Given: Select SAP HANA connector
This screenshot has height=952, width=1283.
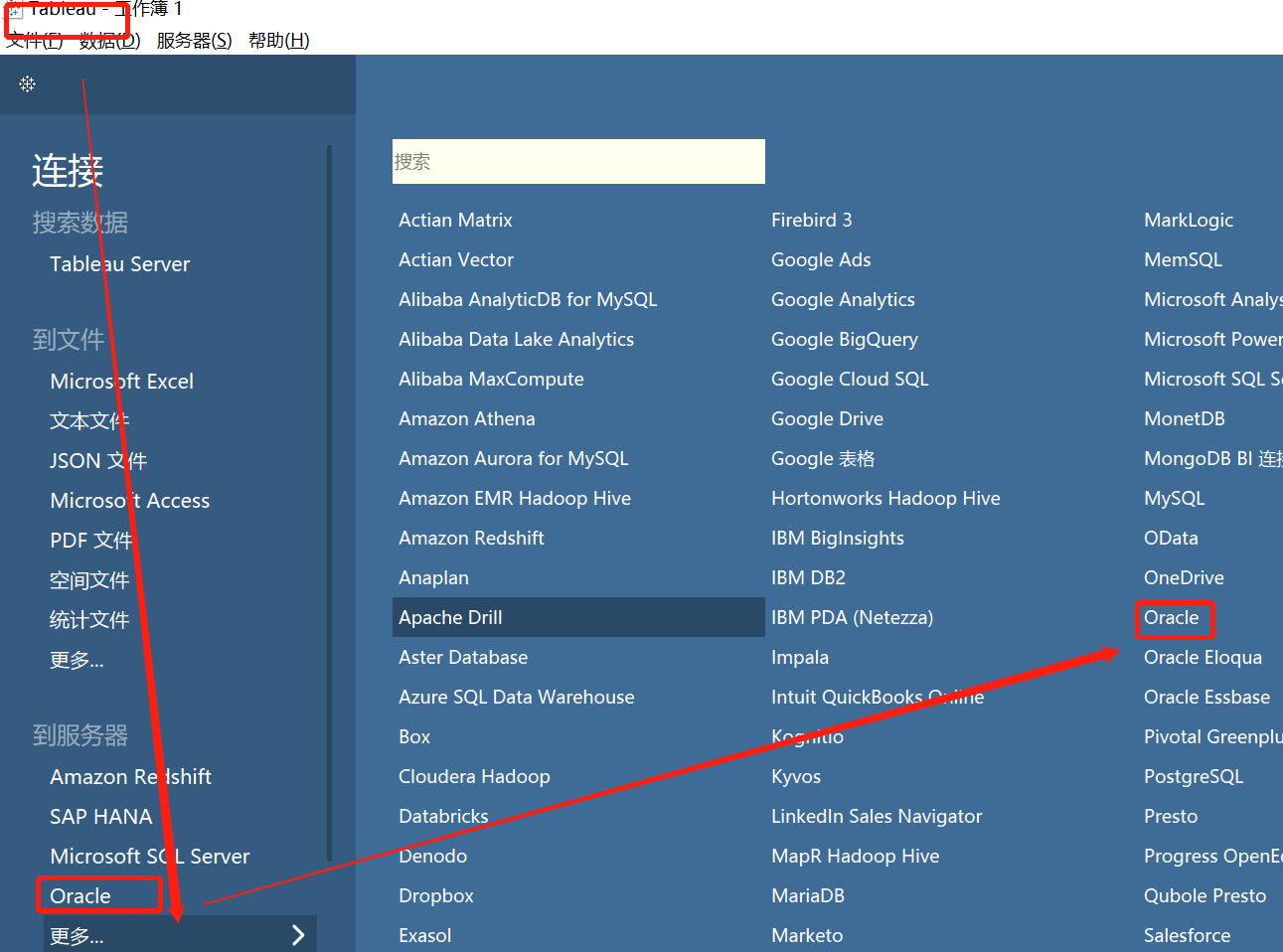Looking at the screenshot, I should coord(101,817).
